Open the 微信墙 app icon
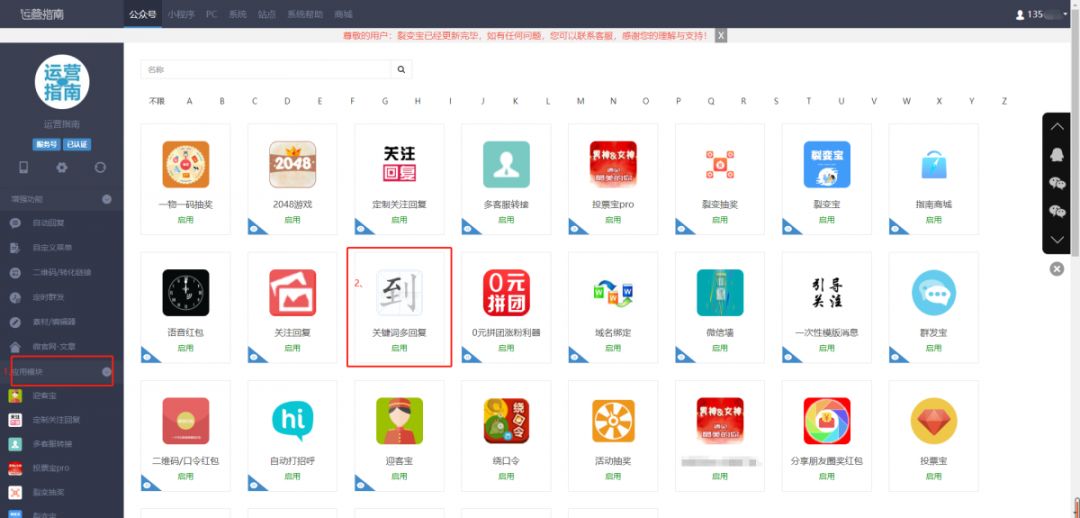Image resolution: width=1080 pixels, height=518 pixels. pyautogui.click(x=720, y=293)
